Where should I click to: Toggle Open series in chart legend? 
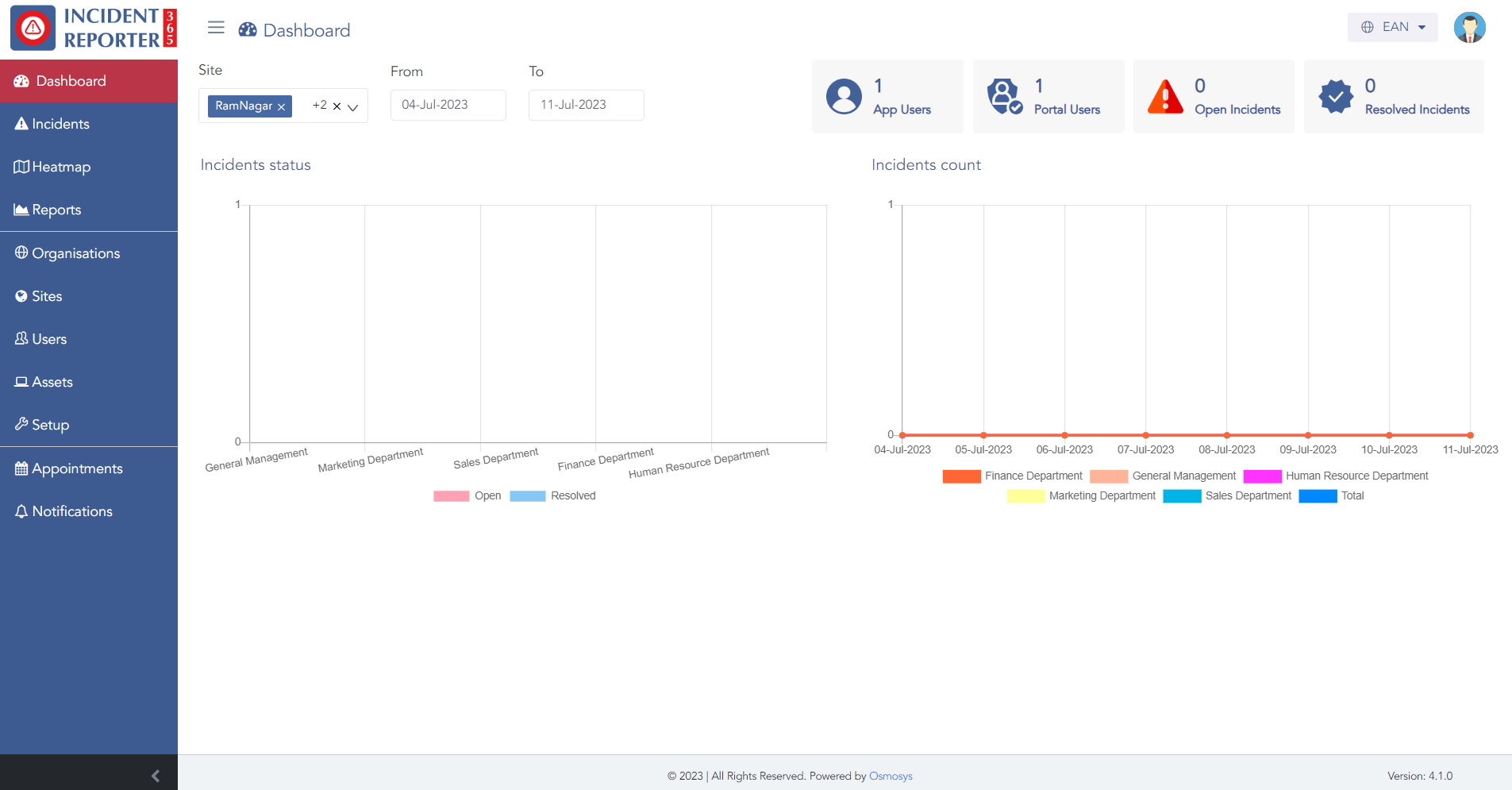coord(452,496)
